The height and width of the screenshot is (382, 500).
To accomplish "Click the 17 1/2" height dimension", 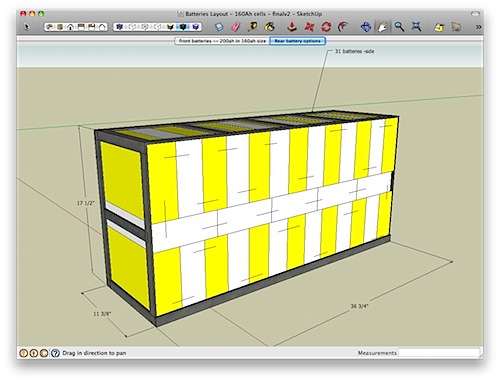I will 86,203.
